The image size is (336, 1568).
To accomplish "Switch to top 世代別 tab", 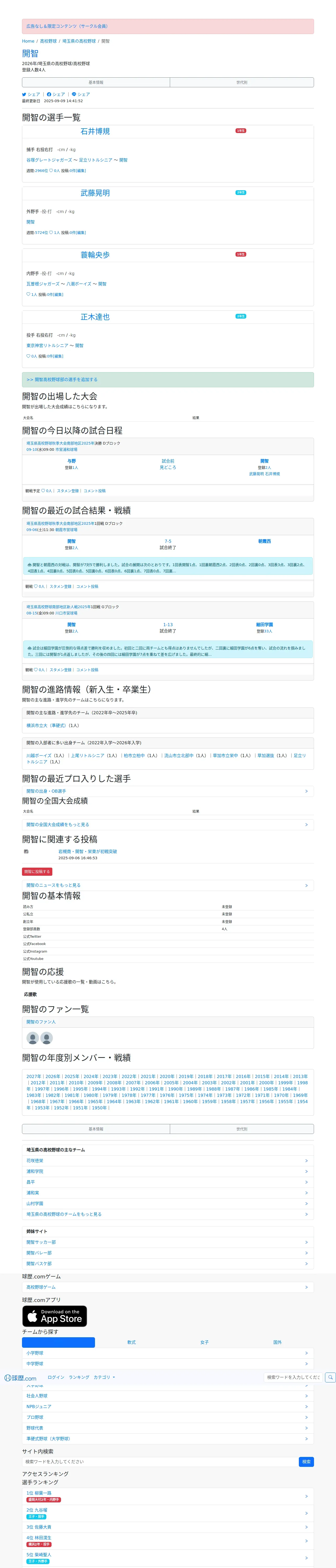I will (242, 82).
